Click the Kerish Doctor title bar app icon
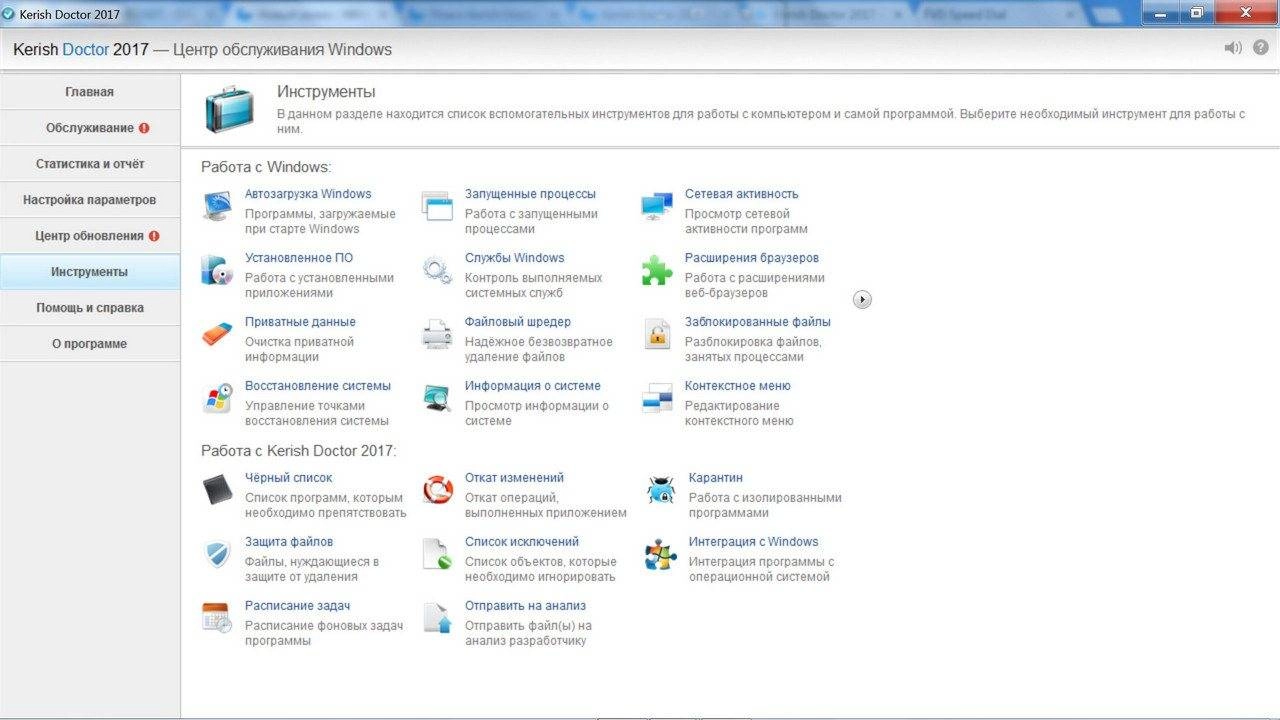1280x720 pixels. coord(9,13)
